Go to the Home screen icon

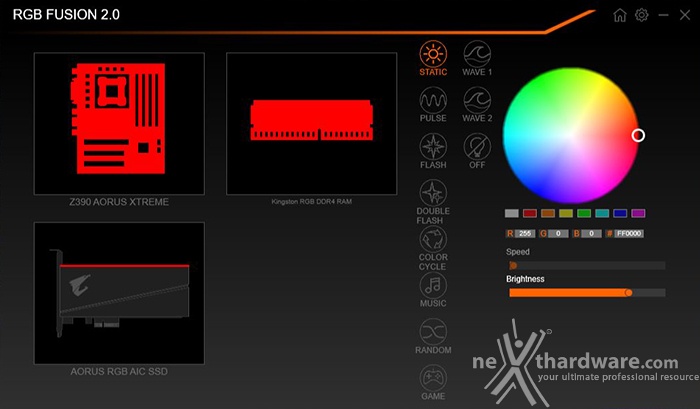pos(620,15)
